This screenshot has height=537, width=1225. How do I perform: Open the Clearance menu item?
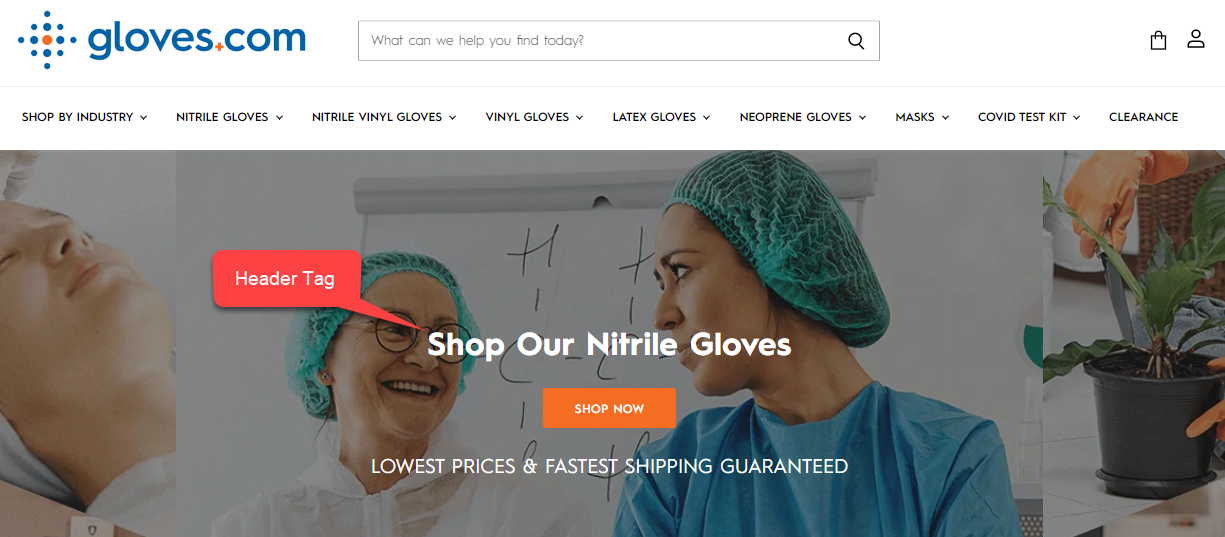point(1143,117)
